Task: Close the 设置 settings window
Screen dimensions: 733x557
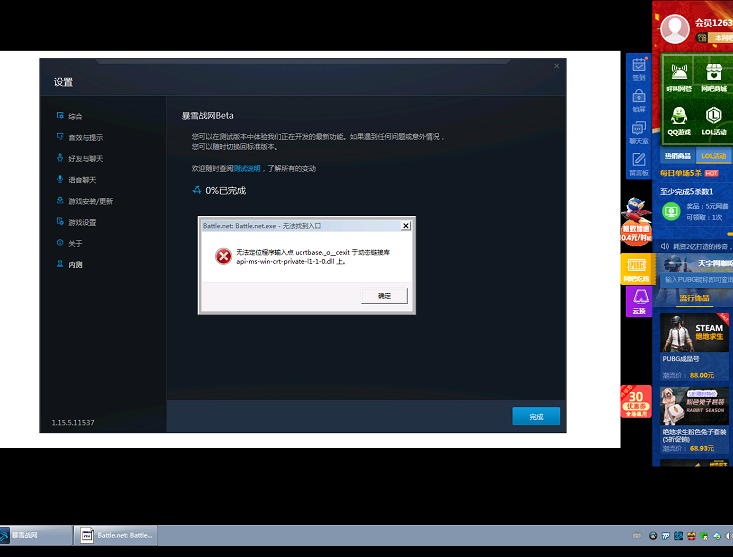Action: pos(556,66)
